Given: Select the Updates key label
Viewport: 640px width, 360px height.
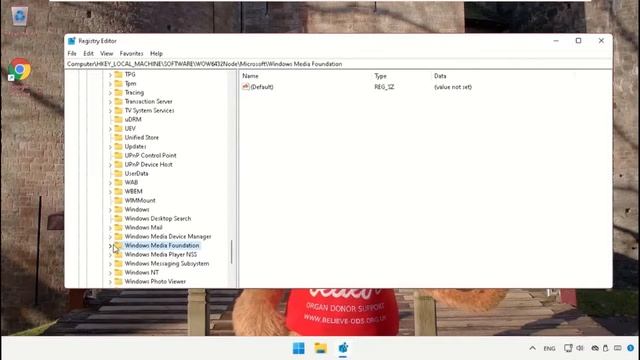Looking at the screenshot, I should click(136, 146).
